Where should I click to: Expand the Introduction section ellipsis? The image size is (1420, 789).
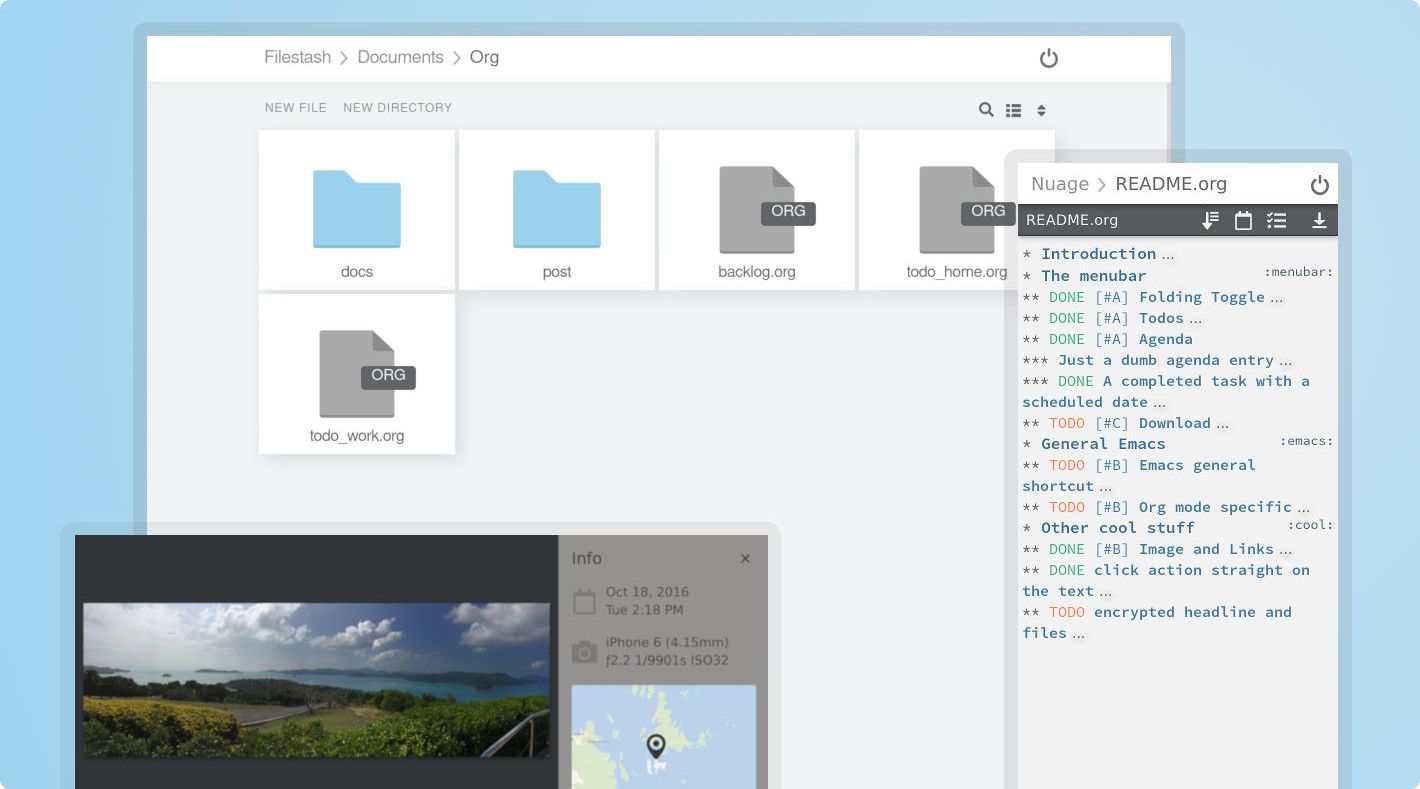coord(1166,253)
